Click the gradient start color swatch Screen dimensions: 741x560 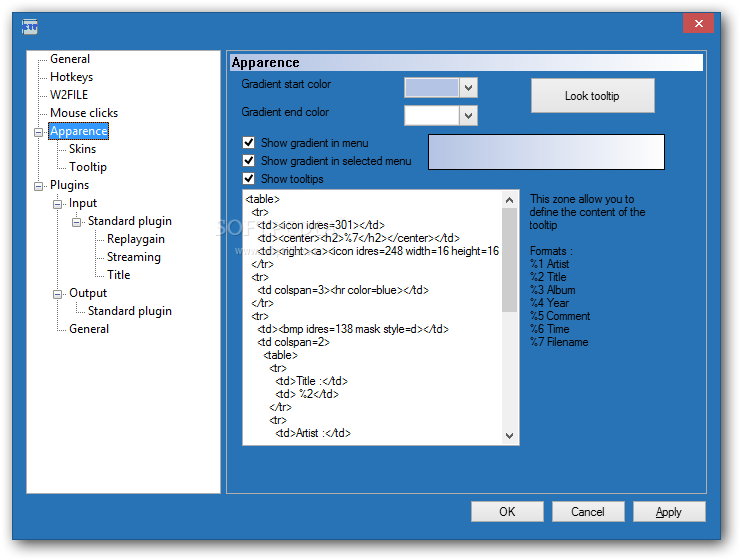point(431,87)
